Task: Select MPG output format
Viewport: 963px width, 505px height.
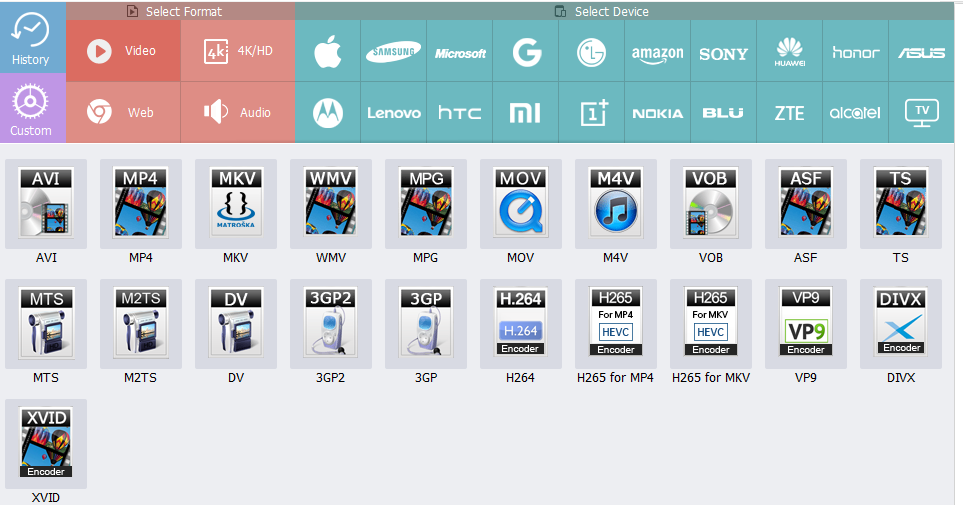Action: (426, 204)
